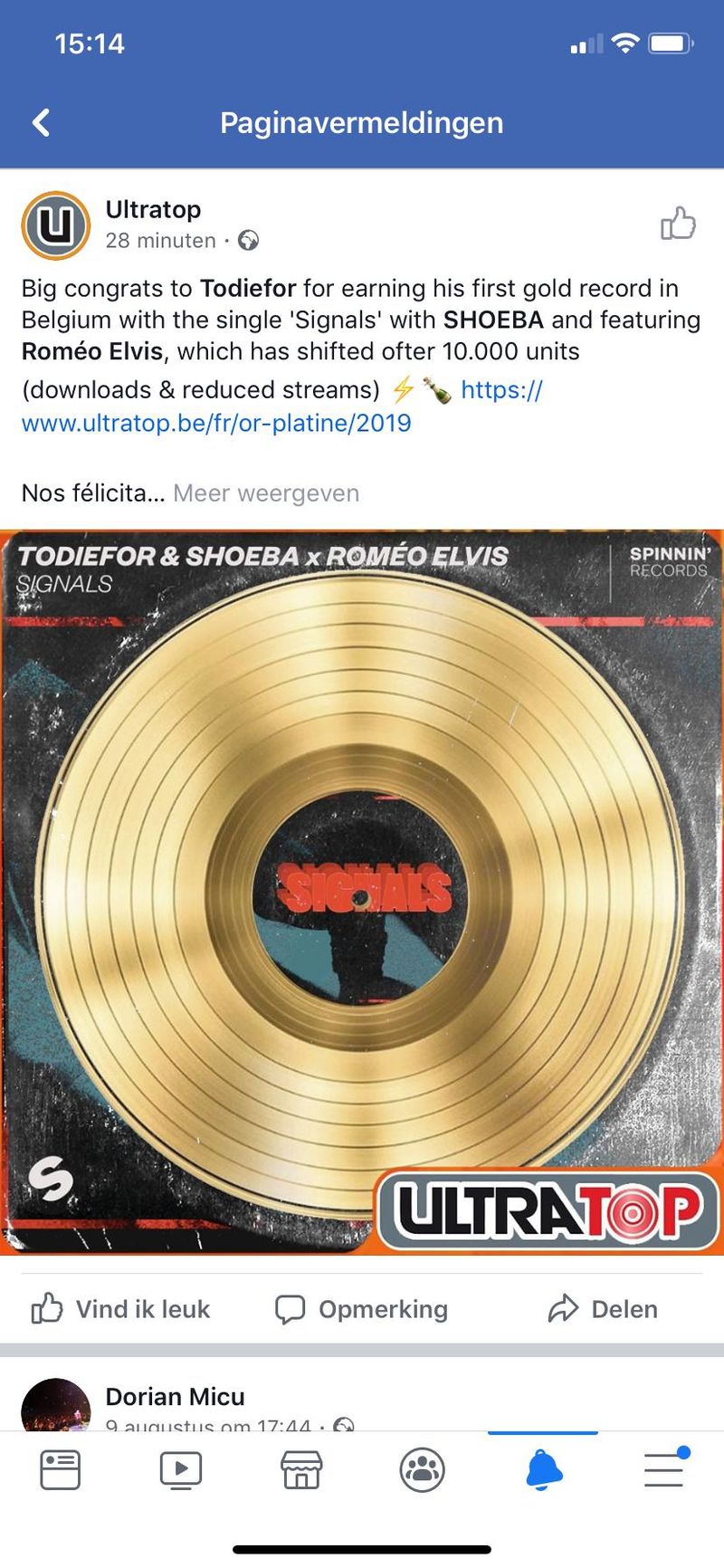
Task: Open the Ultratop page name
Action: coord(153,209)
